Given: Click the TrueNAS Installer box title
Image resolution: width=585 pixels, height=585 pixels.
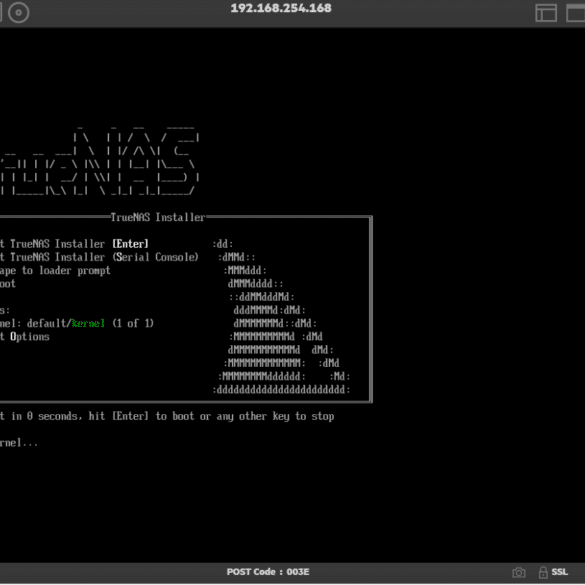Looking at the screenshot, I should coord(158,217).
